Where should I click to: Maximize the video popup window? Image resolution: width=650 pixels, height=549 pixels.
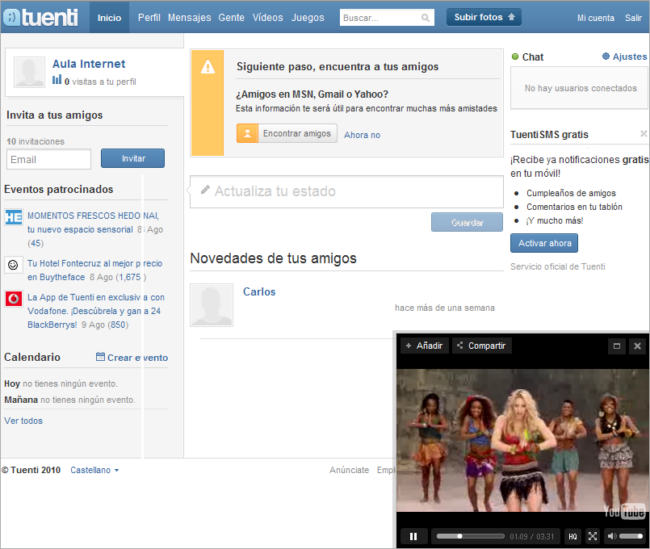pyautogui.click(x=617, y=346)
